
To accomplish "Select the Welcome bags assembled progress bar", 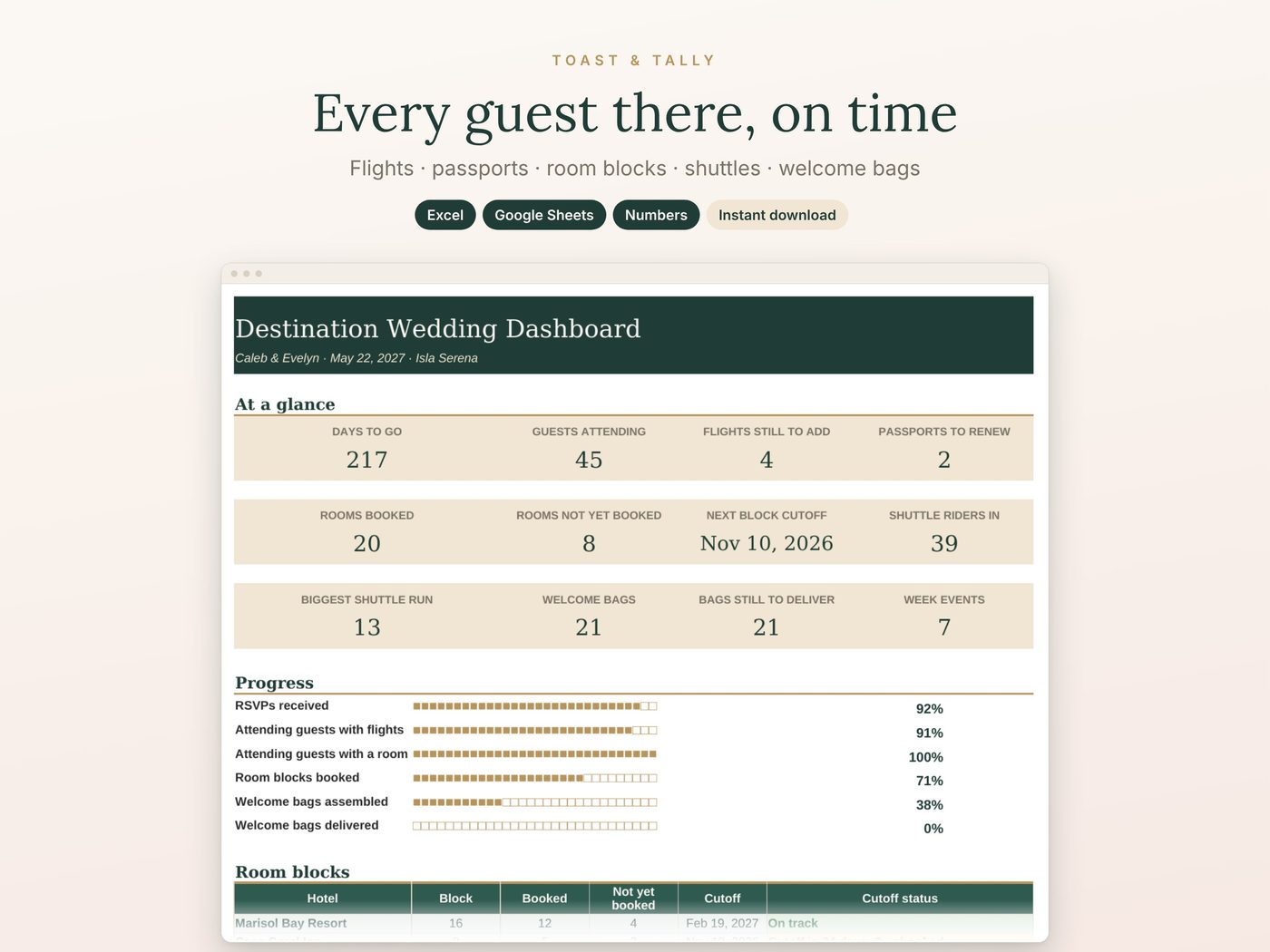I will click(x=535, y=801).
